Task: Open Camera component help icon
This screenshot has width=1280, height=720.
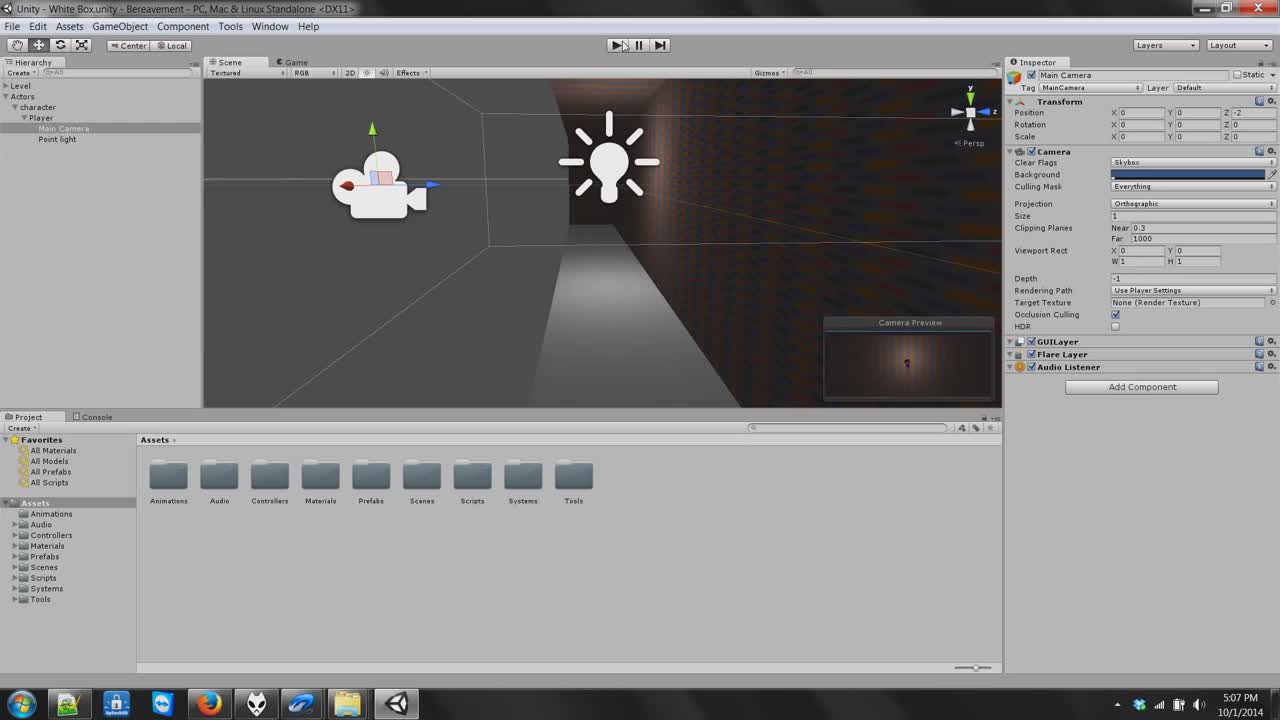Action: (1260, 152)
